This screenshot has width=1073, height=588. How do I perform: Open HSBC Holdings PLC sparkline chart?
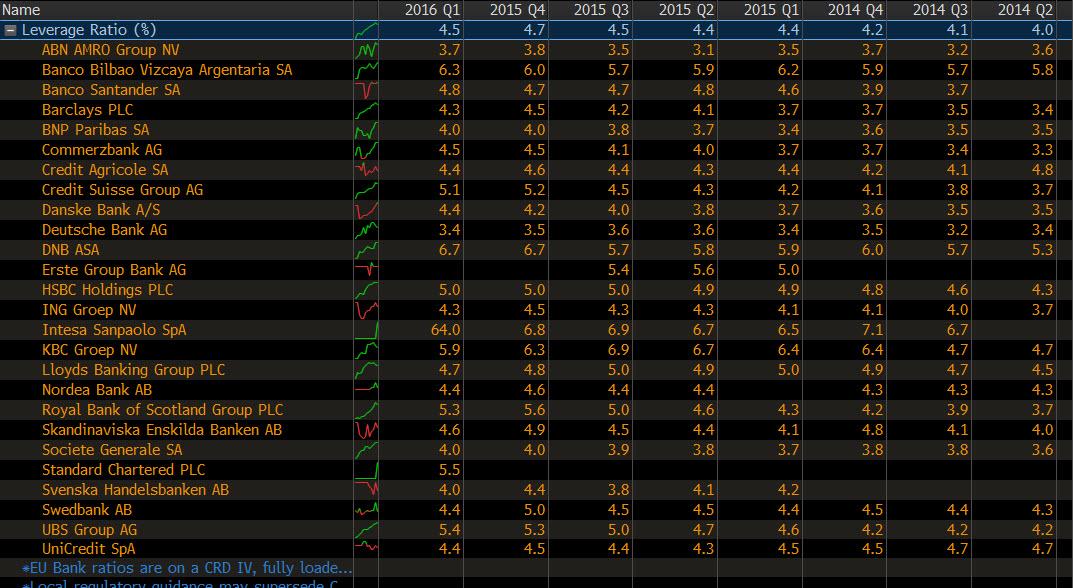click(366, 290)
